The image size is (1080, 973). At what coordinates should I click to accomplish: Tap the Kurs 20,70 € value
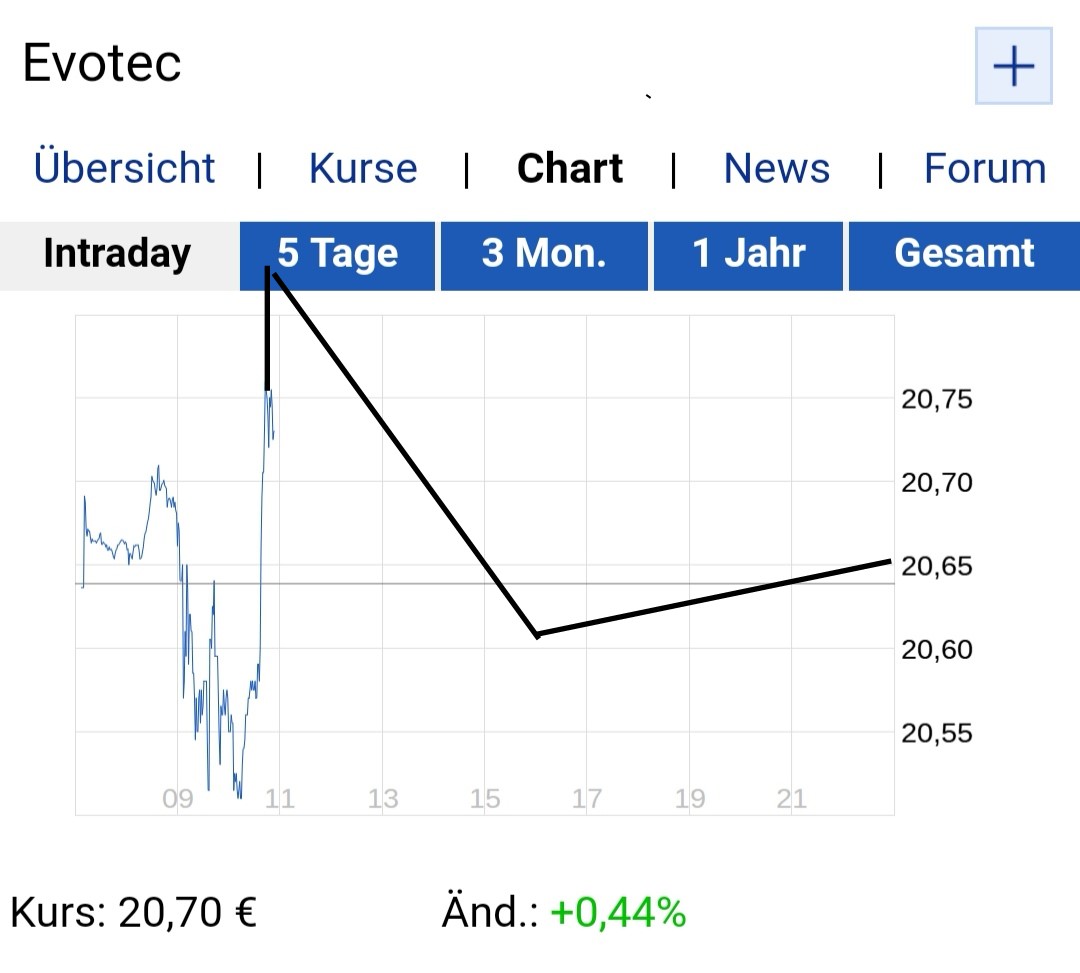tap(187, 912)
